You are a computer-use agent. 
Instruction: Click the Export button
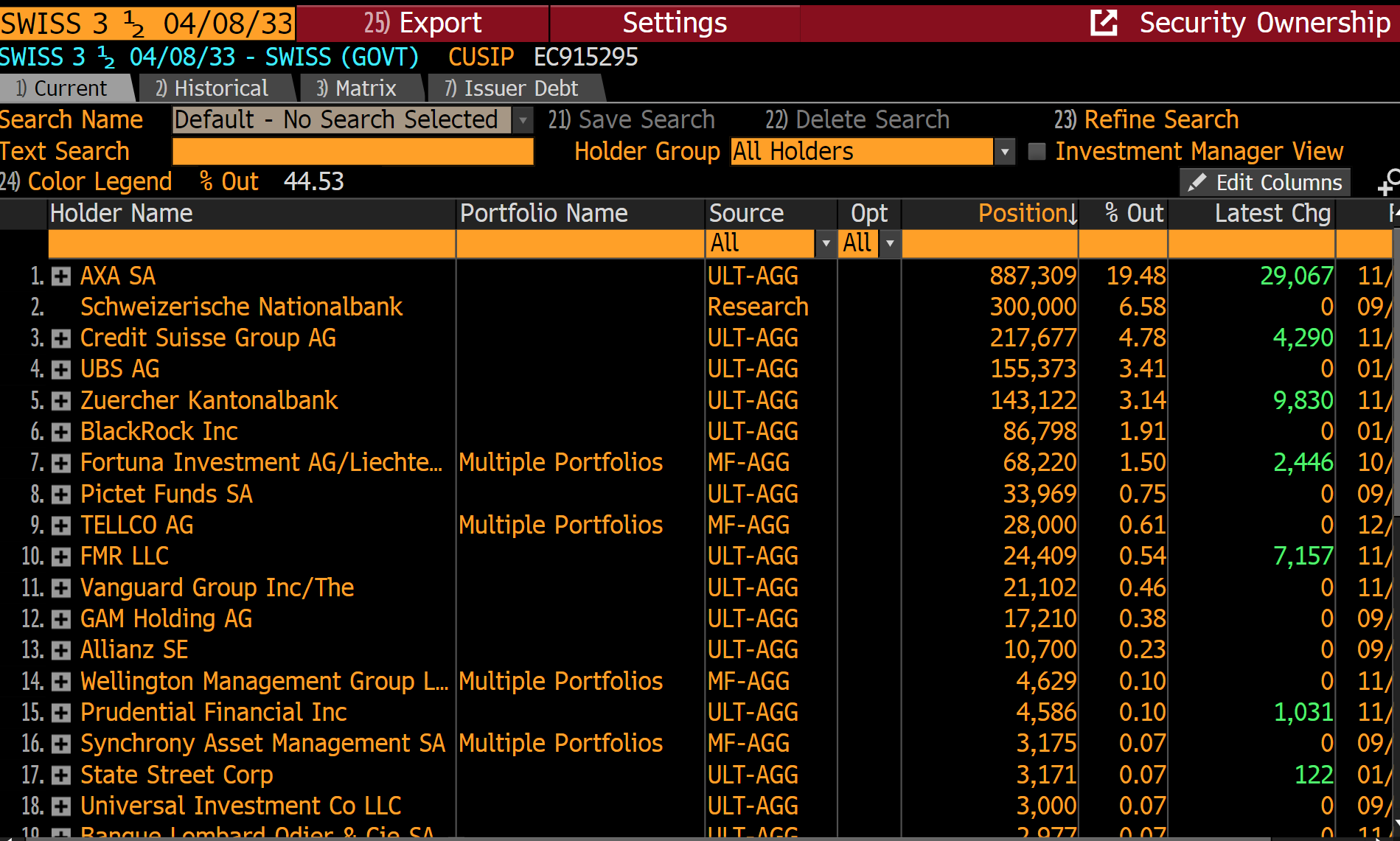pos(422,23)
